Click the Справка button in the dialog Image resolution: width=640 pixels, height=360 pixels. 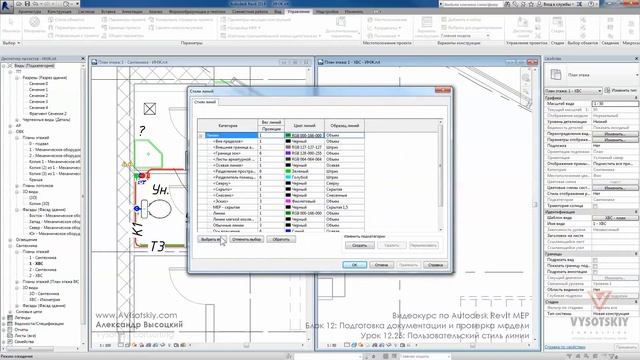point(436,265)
